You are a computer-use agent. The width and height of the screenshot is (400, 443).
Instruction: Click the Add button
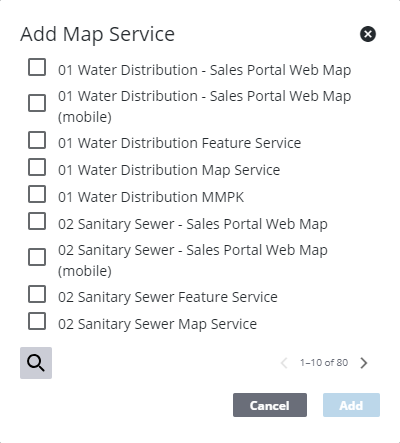pyautogui.click(x=351, y=405)
